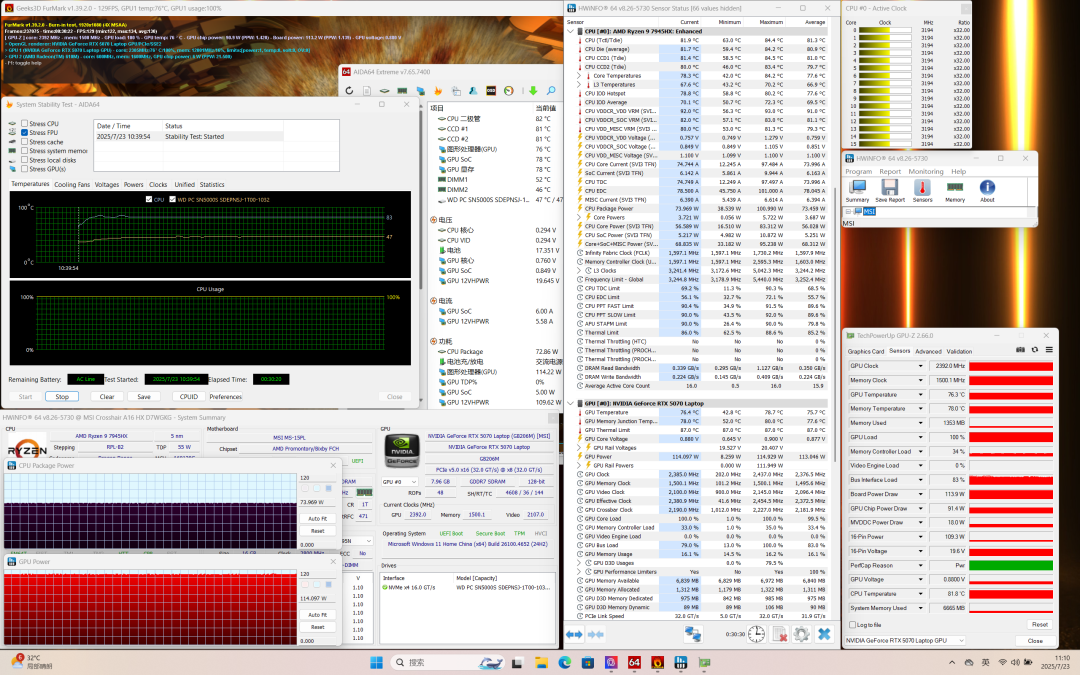
Task: Switch to the Advanced tab in GPU-Z
Action: (928, 351)
